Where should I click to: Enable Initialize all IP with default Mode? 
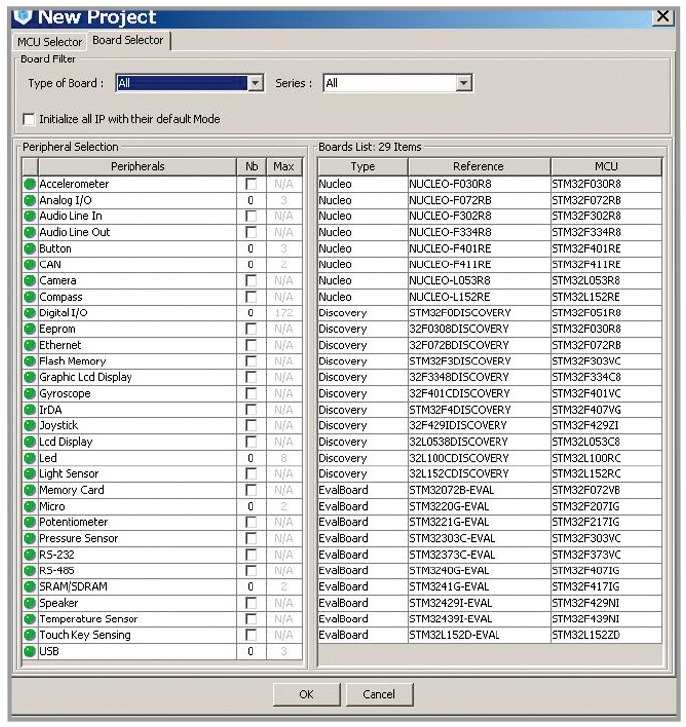point(29,120)
